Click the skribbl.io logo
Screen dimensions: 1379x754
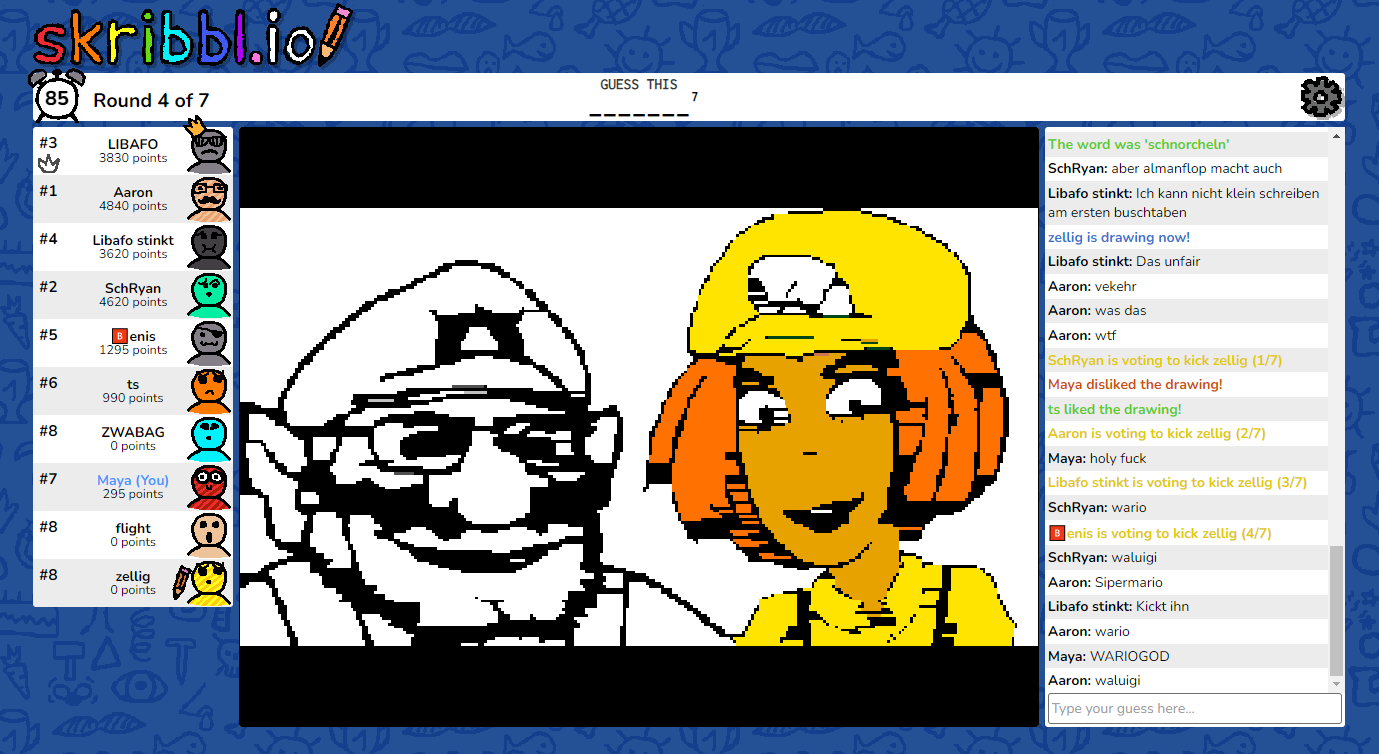click(x=190, y=40)
